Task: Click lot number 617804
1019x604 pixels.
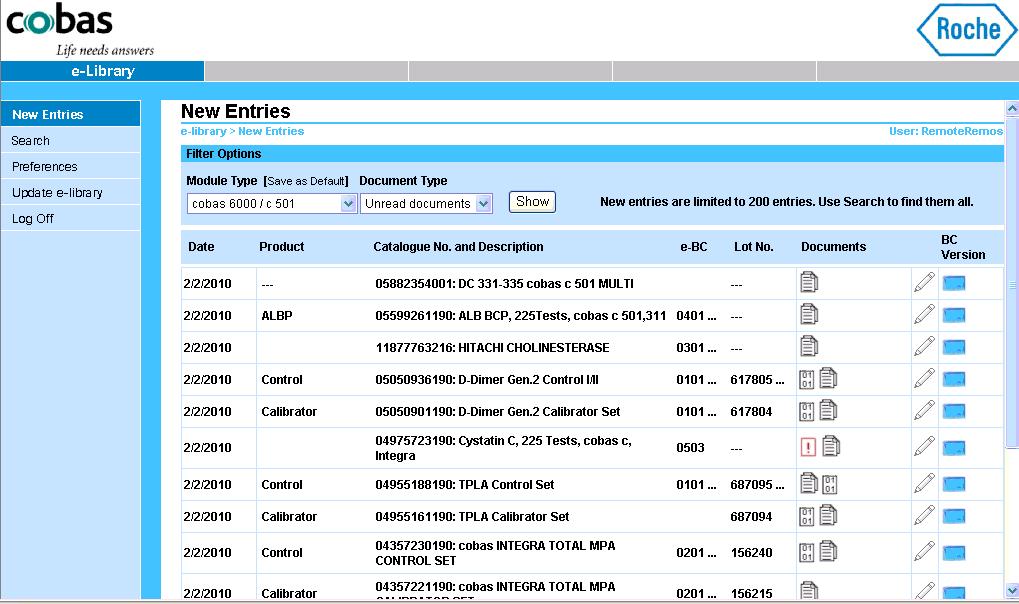Action: tap(751, 412)
